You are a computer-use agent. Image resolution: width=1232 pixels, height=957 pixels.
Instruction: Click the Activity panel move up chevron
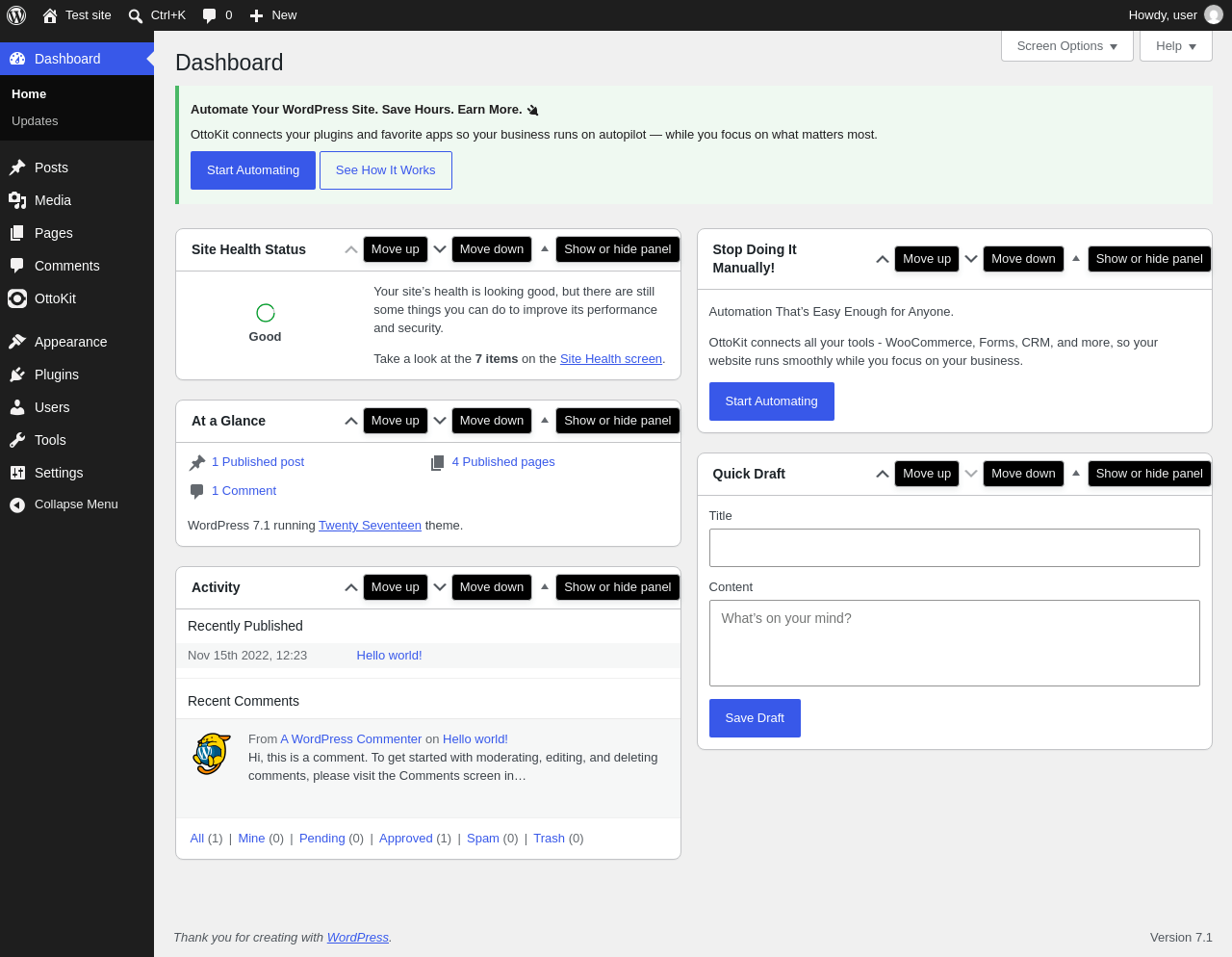(x=351, y=587)
